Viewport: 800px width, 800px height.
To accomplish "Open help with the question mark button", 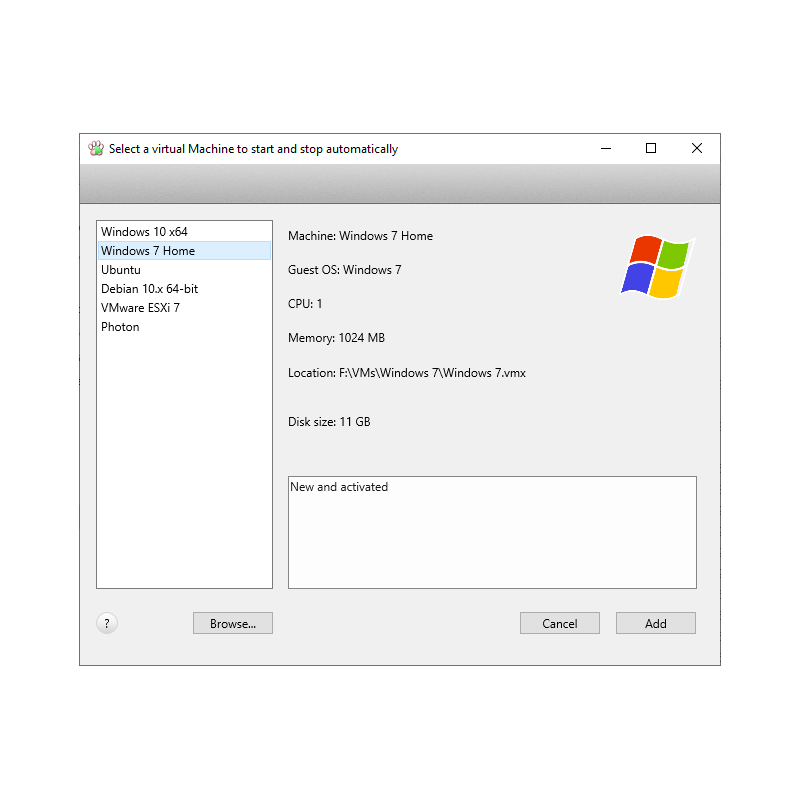I will (107, 623).
